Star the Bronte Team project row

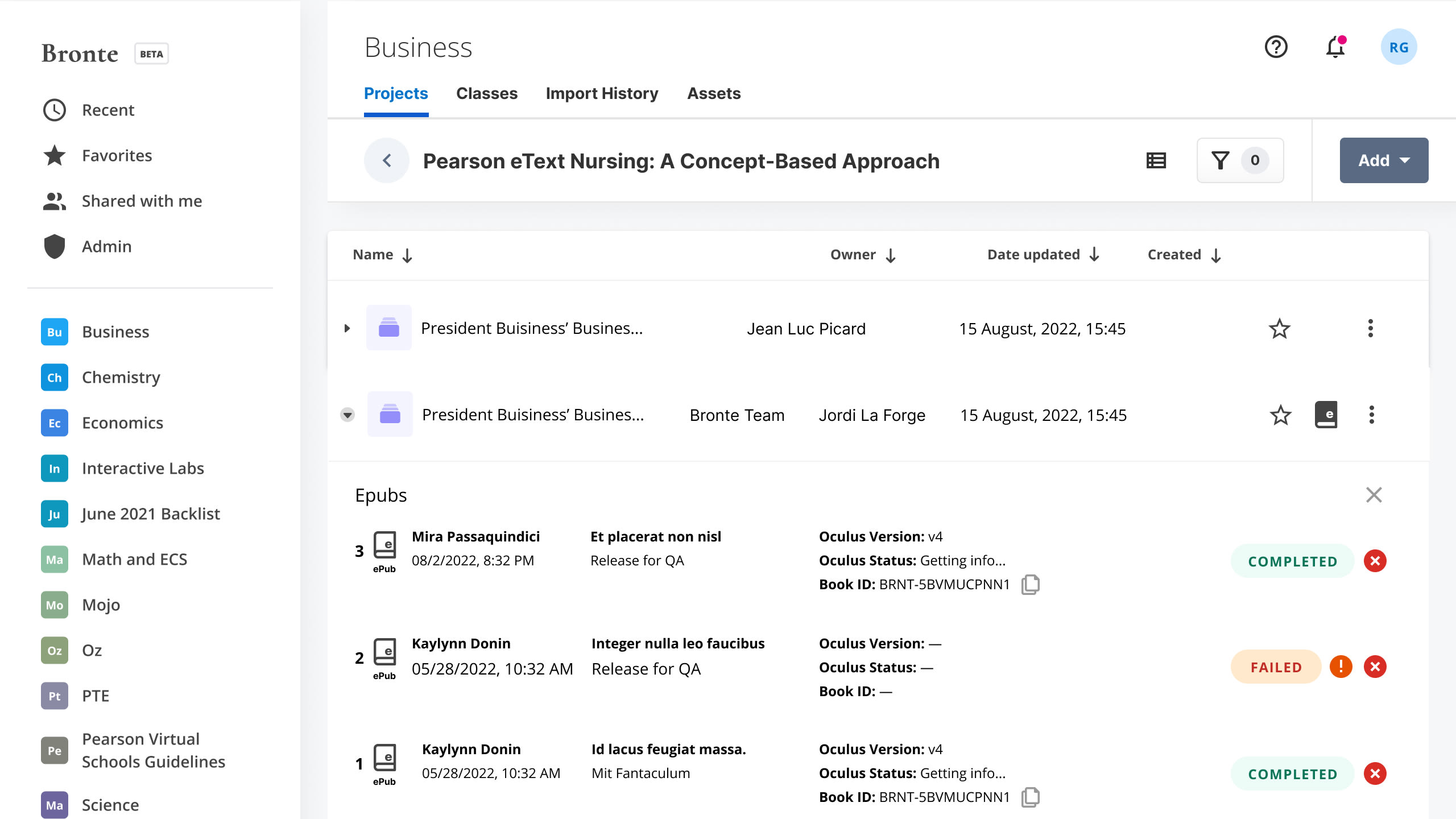click(1279, 415)
